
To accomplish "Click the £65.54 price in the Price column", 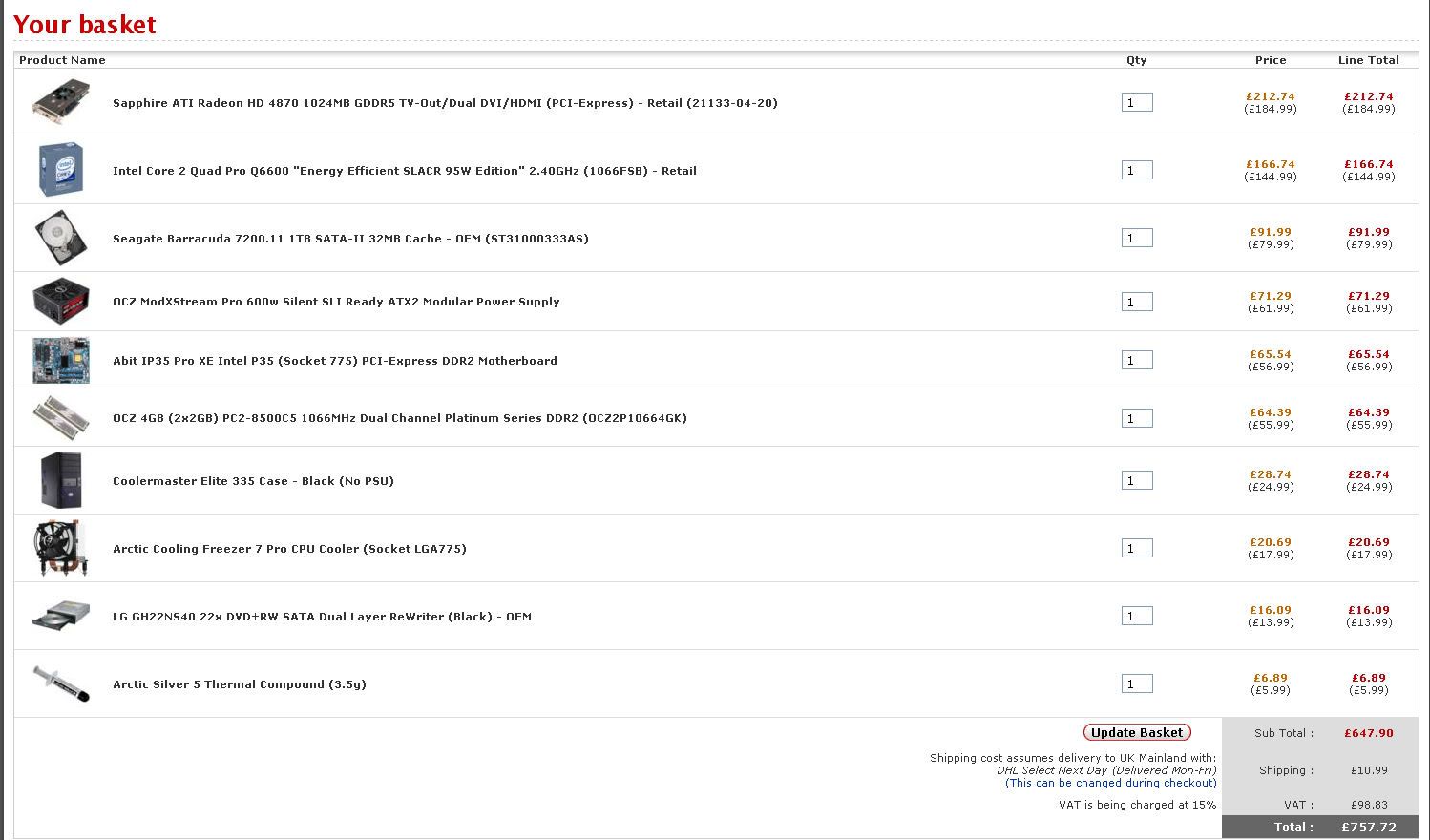I will (x=1271, y=354).
